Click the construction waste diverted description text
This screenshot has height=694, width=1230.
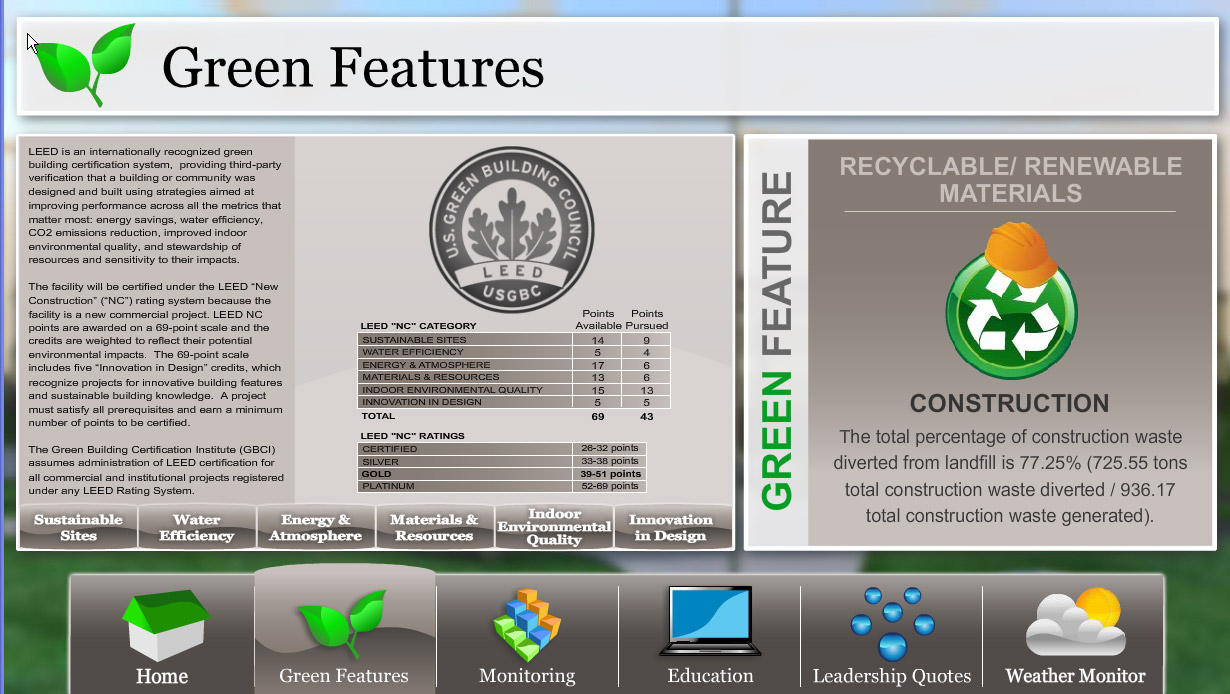click(1010, 476)
